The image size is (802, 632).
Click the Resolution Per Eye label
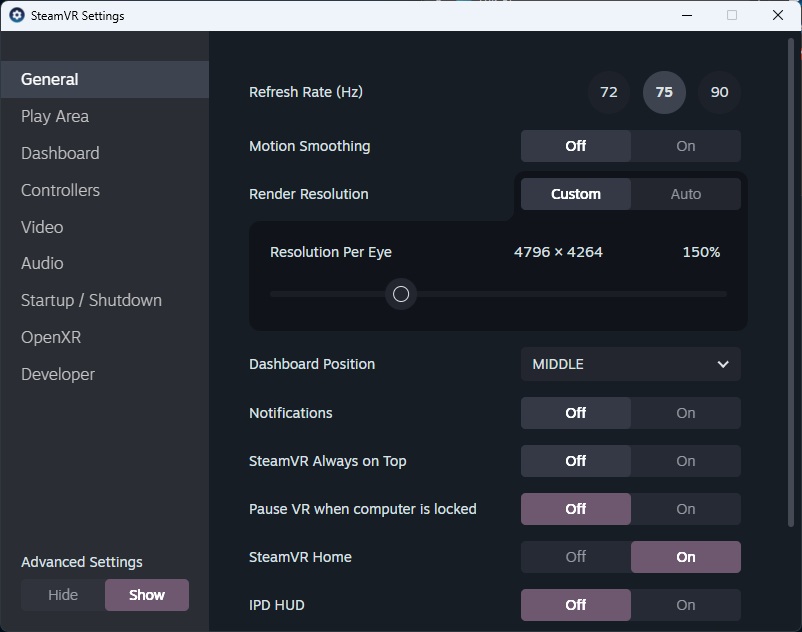pyautogui.click(x=331, y=252)
